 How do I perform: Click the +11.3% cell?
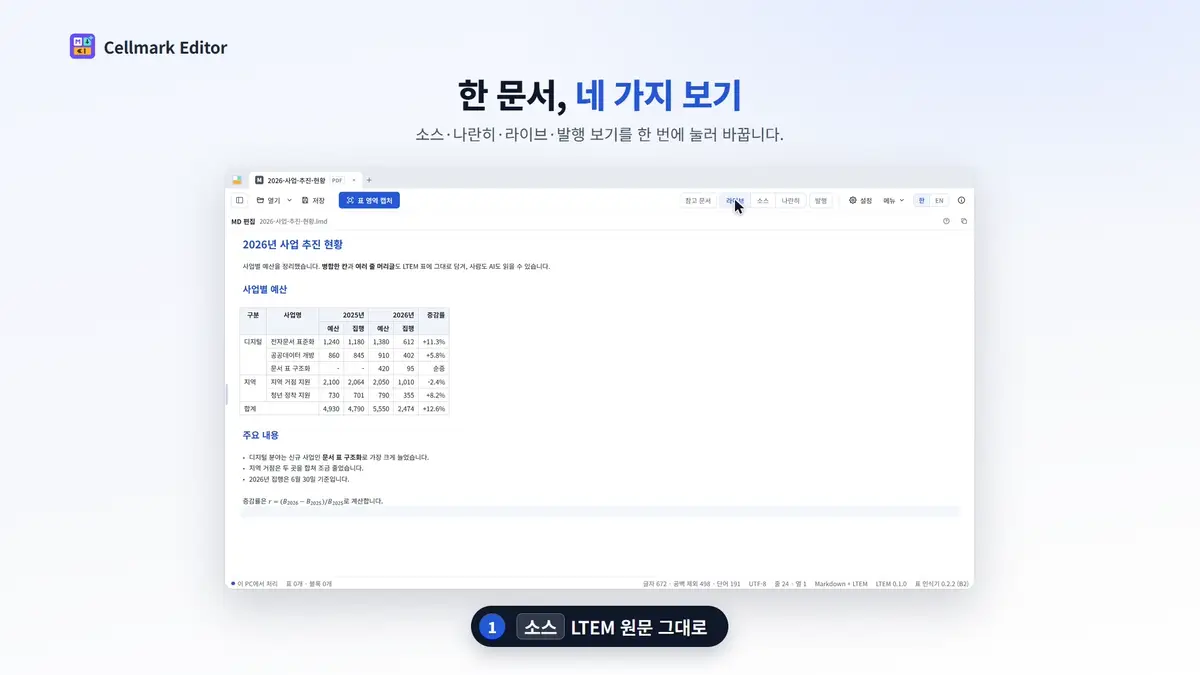pos(434,342)
